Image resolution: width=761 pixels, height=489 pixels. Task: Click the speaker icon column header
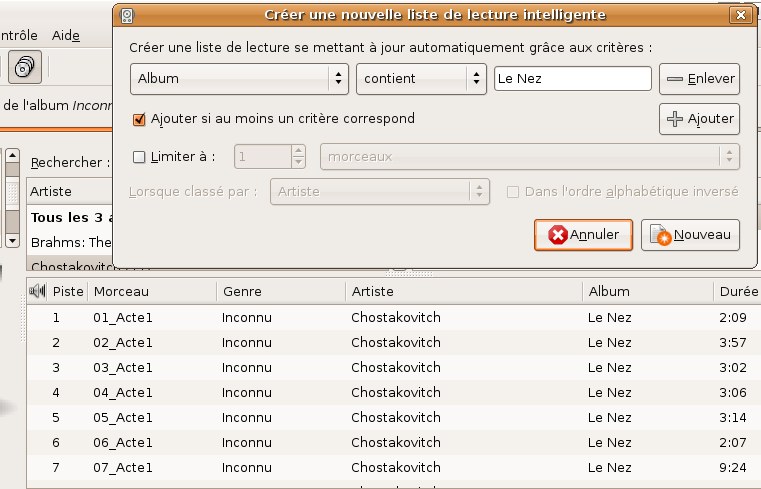coord(37,291)
